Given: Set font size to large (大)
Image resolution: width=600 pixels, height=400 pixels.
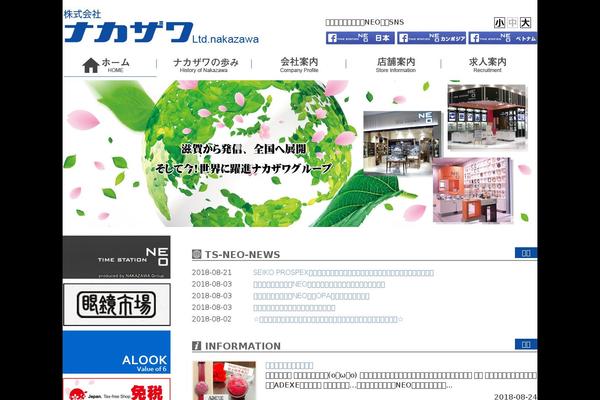Looking at the screenshot, I should (x=526, y=23).
